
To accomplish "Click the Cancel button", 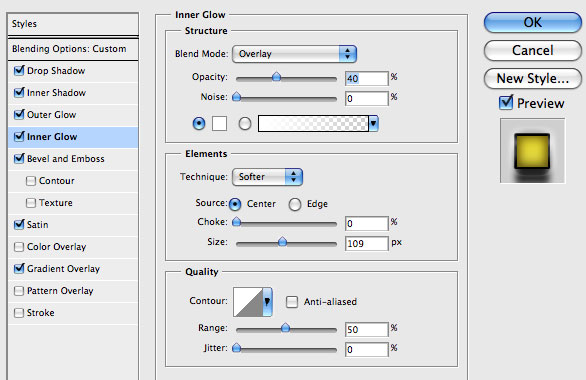I will [x=533, y=50].
